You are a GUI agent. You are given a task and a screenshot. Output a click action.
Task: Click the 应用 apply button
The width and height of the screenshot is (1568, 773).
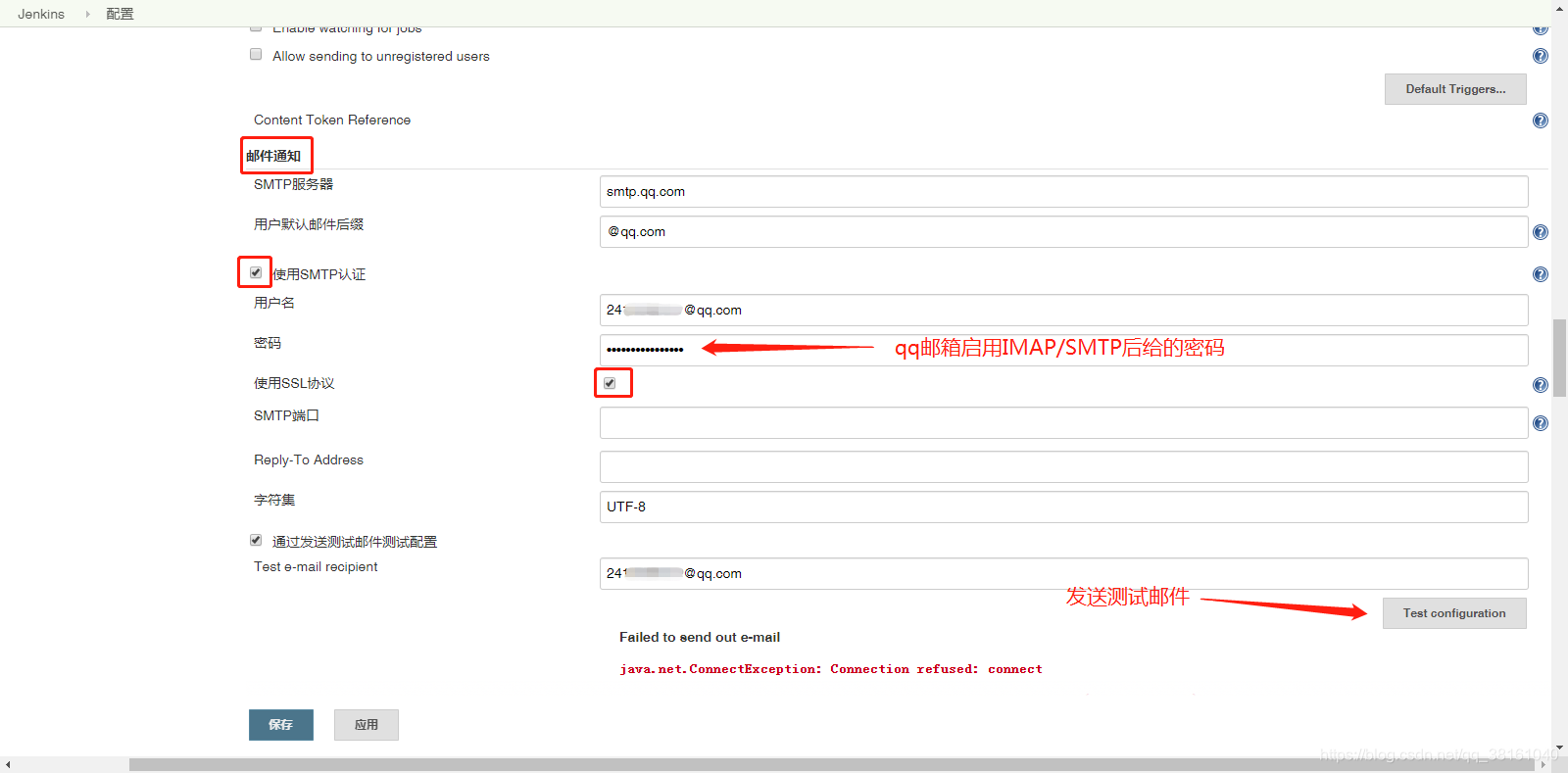pos(367,725)
